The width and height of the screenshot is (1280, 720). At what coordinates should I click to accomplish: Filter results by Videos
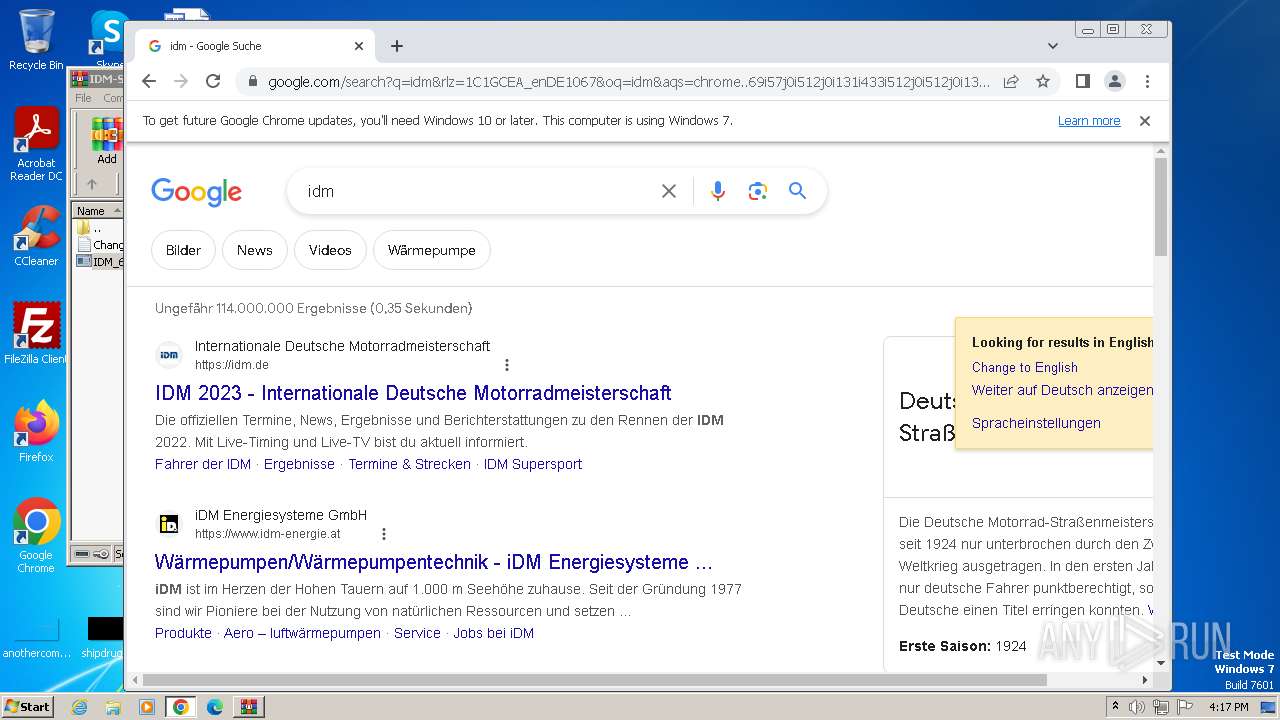(x=330, y=250)
